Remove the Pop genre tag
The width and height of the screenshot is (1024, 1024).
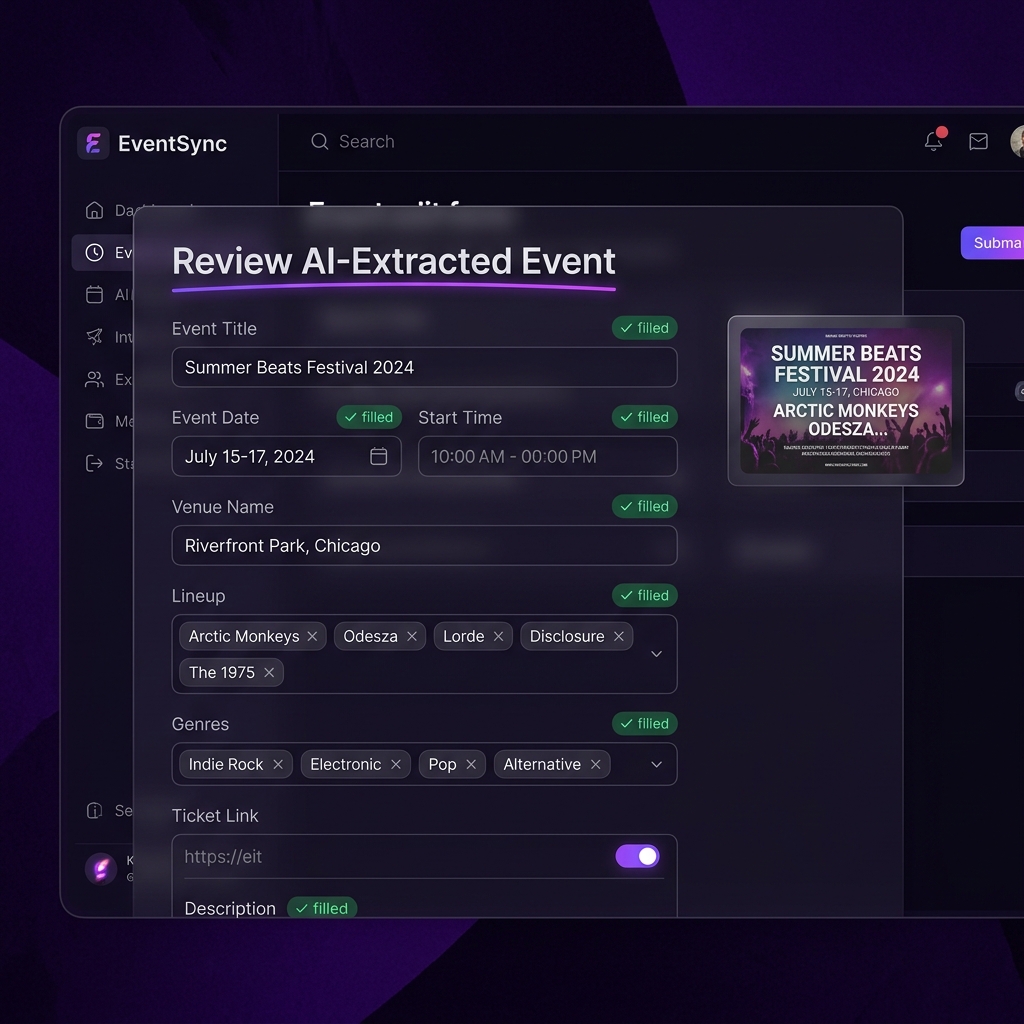point(471,764)
